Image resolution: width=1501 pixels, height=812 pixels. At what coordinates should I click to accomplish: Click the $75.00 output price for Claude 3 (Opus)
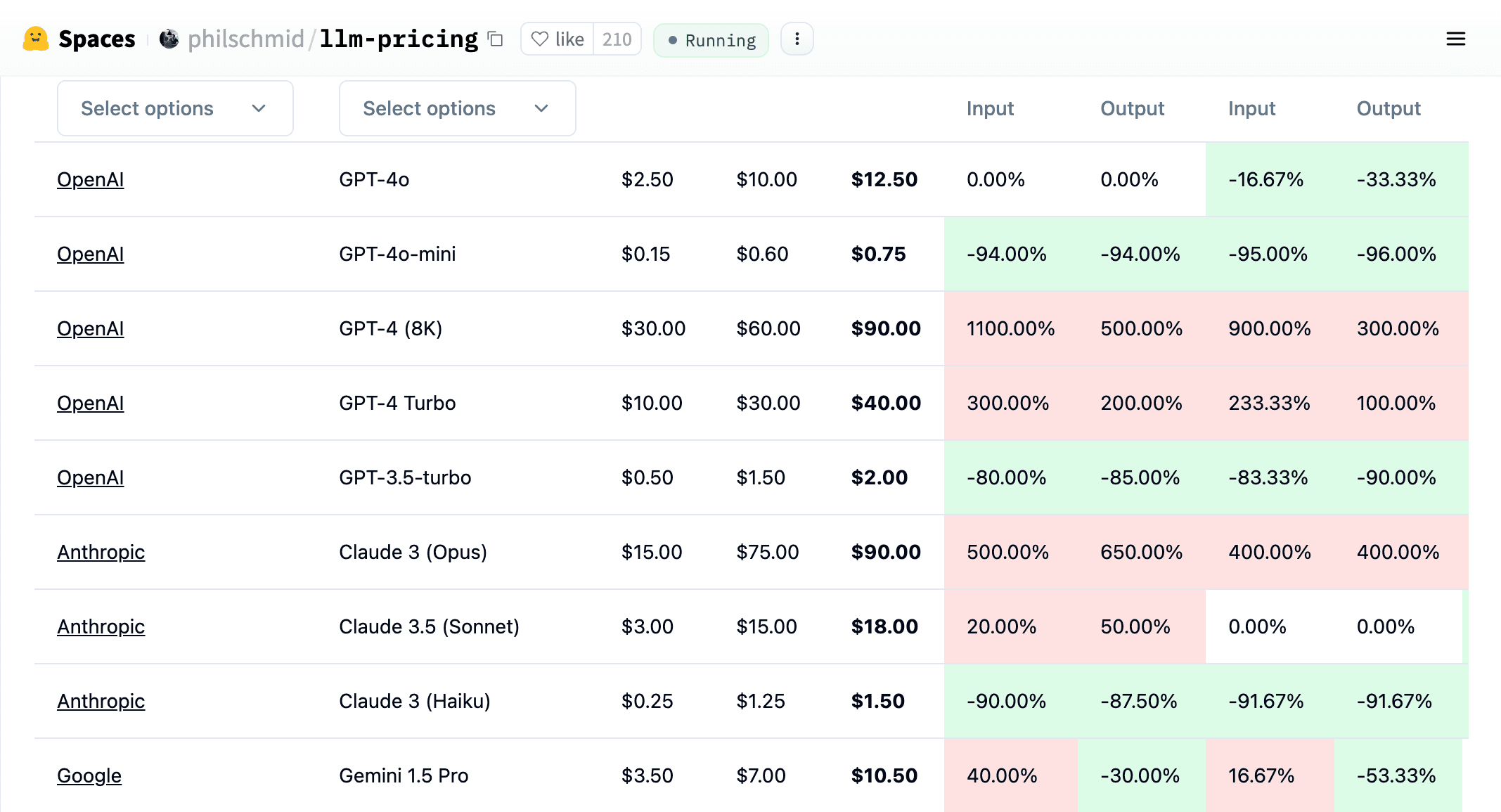[x=768, y=552]
